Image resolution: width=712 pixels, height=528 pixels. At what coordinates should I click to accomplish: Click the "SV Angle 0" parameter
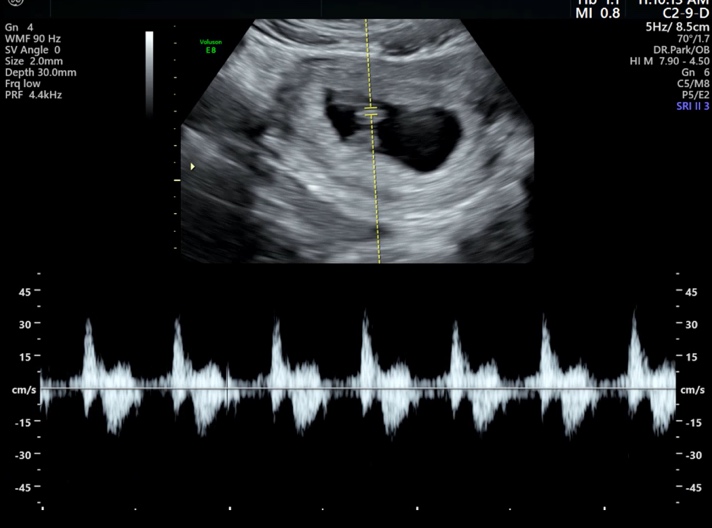(x=32, y=50)
